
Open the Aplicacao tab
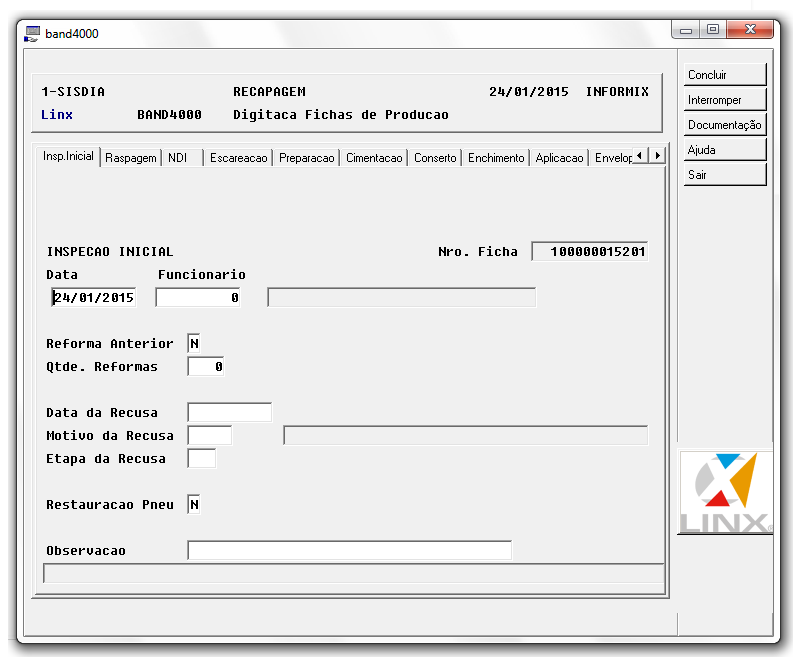[x=559, y=158]
